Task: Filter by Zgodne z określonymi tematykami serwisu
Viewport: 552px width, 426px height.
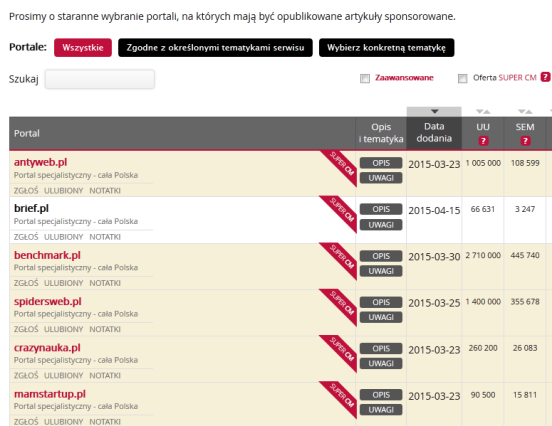Action: point(215,48)
